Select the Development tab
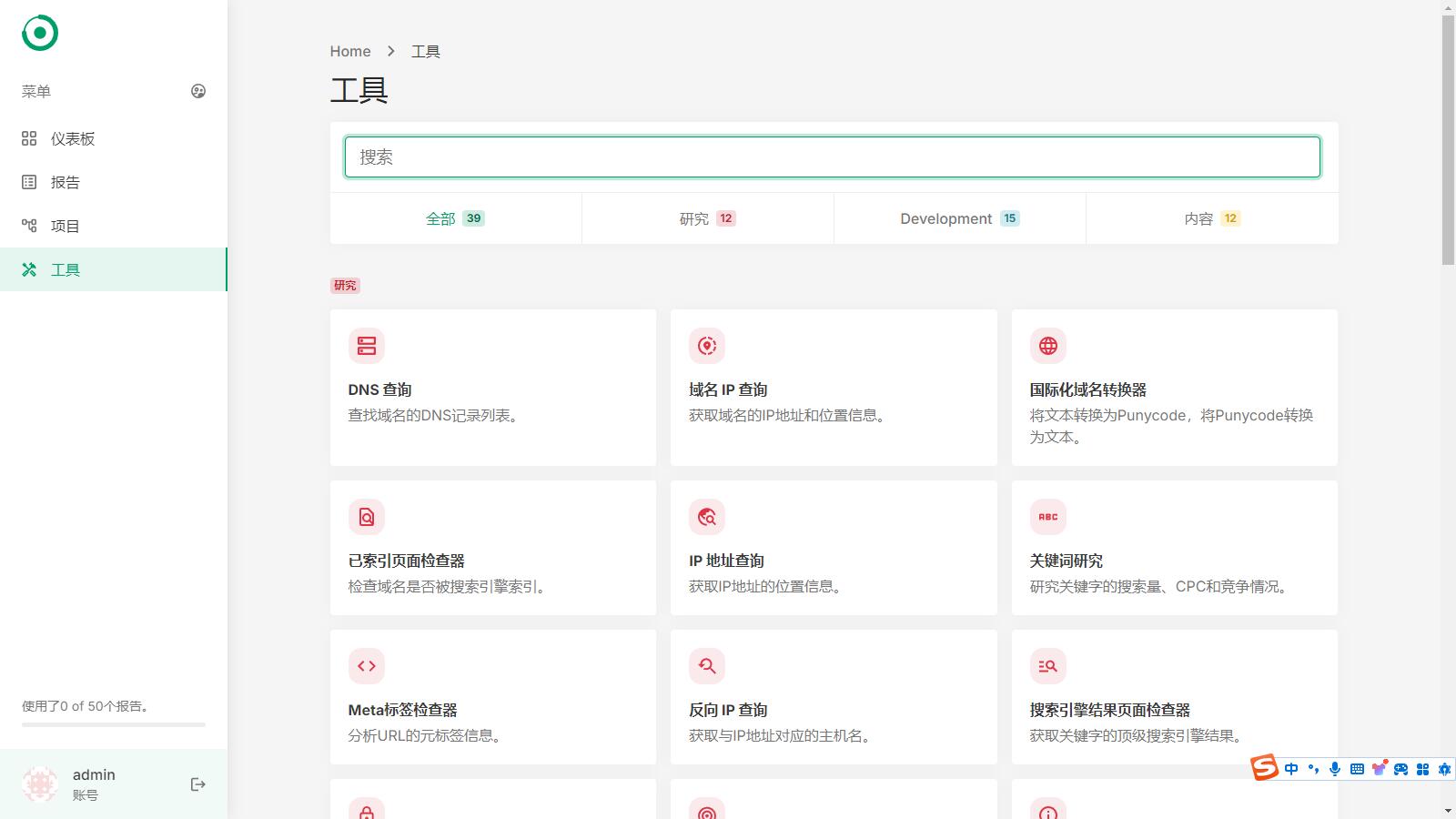Image resolution: width=1456 pixels, height=819 pixels. click(x=959, y=218)
